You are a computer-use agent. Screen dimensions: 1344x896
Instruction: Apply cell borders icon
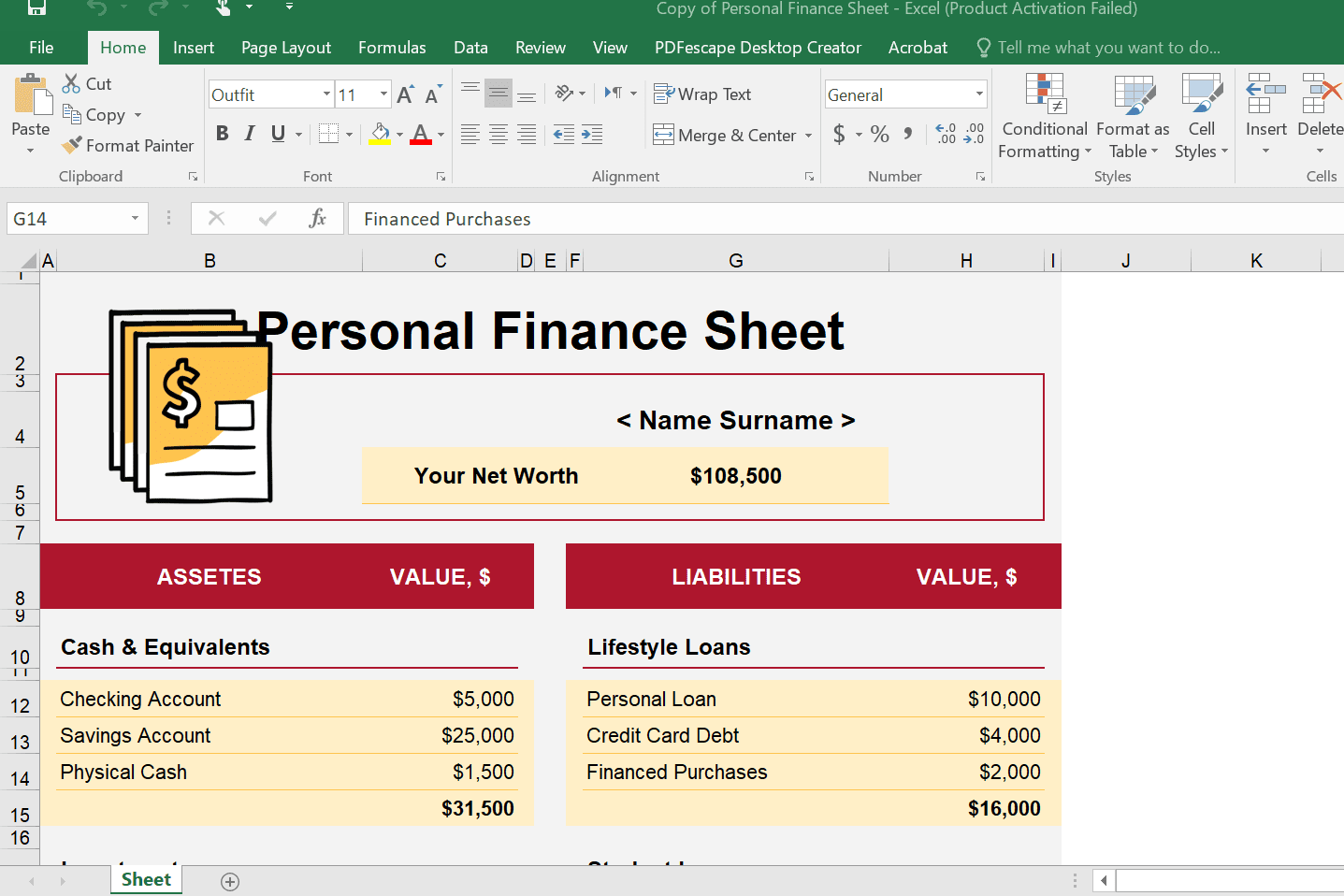tap(328, 134)
